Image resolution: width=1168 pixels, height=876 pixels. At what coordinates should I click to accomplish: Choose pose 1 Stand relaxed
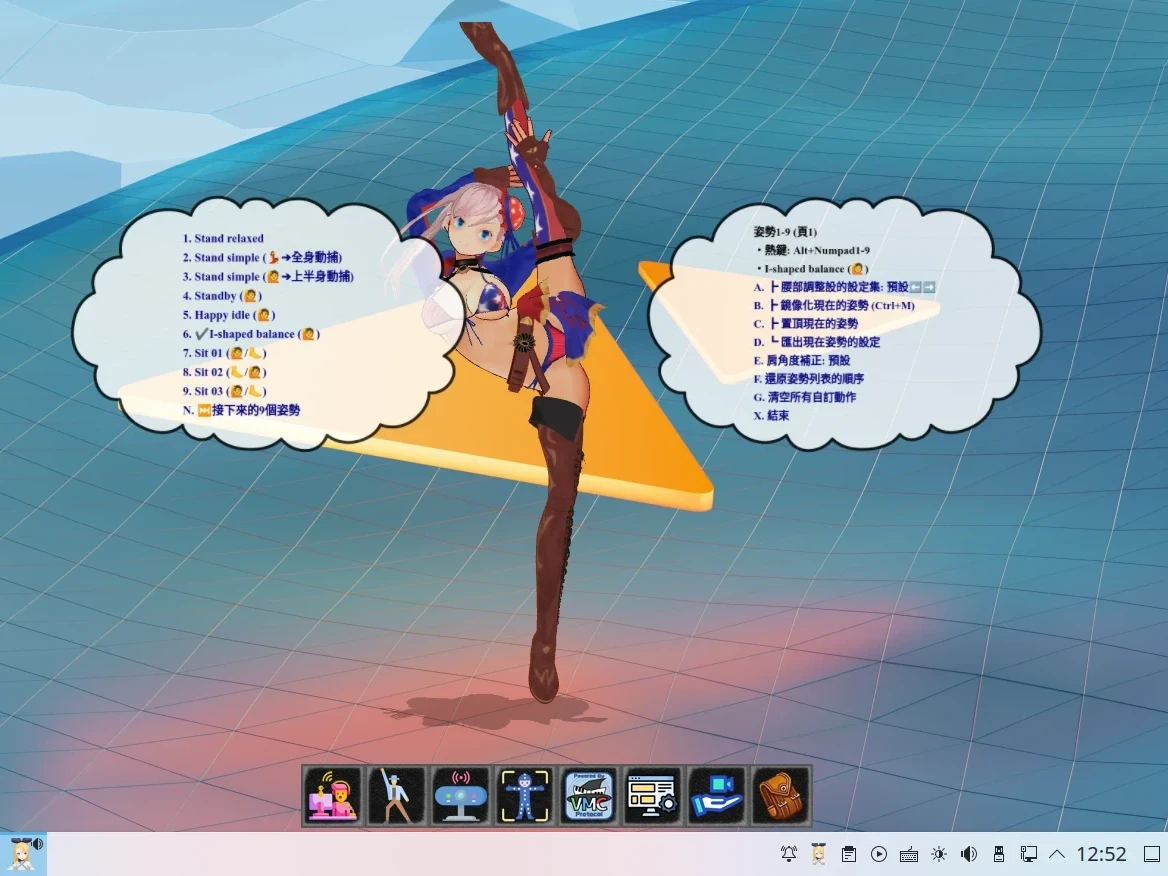point(228,239)
